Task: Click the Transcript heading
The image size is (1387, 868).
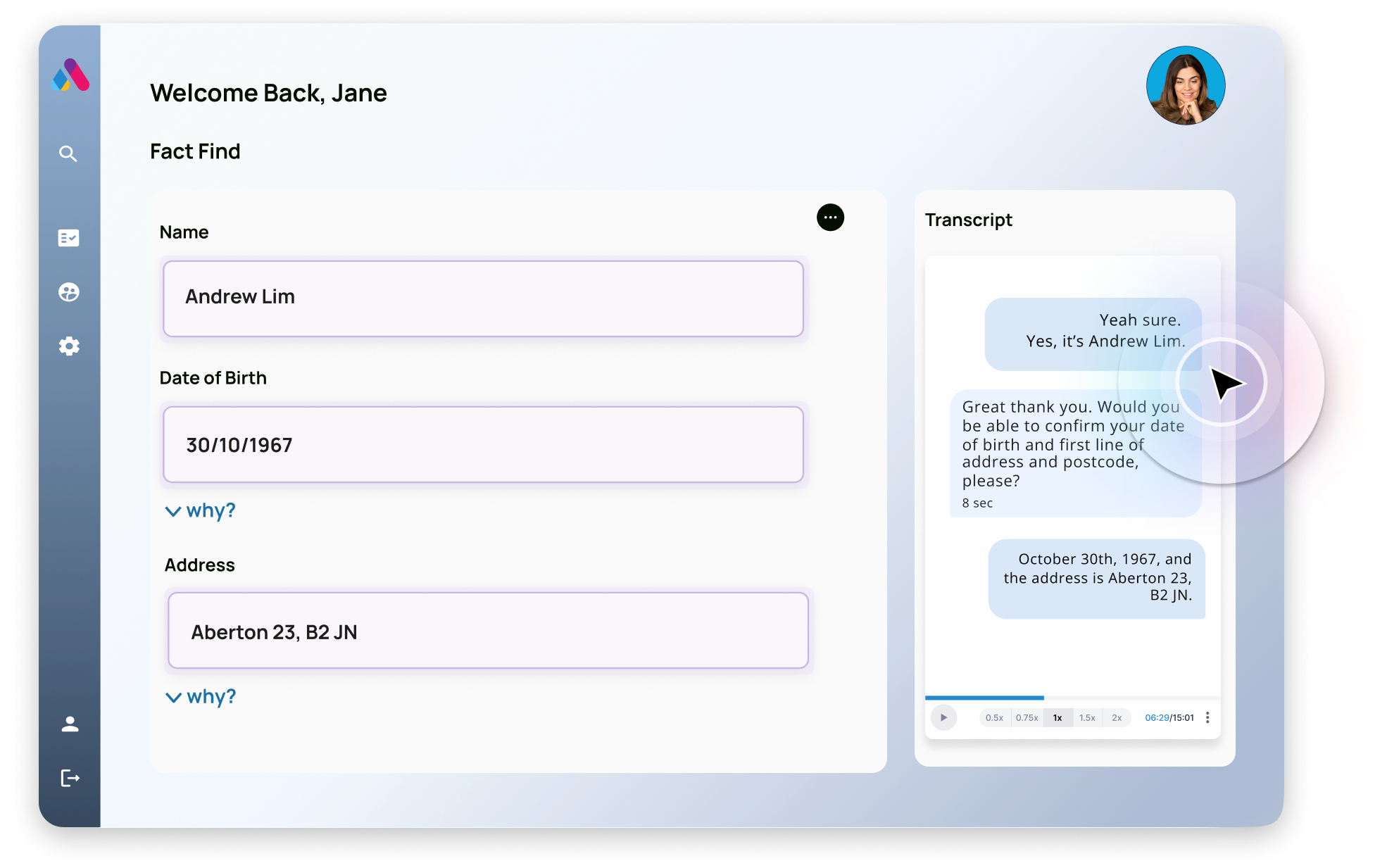Action: 968,220
